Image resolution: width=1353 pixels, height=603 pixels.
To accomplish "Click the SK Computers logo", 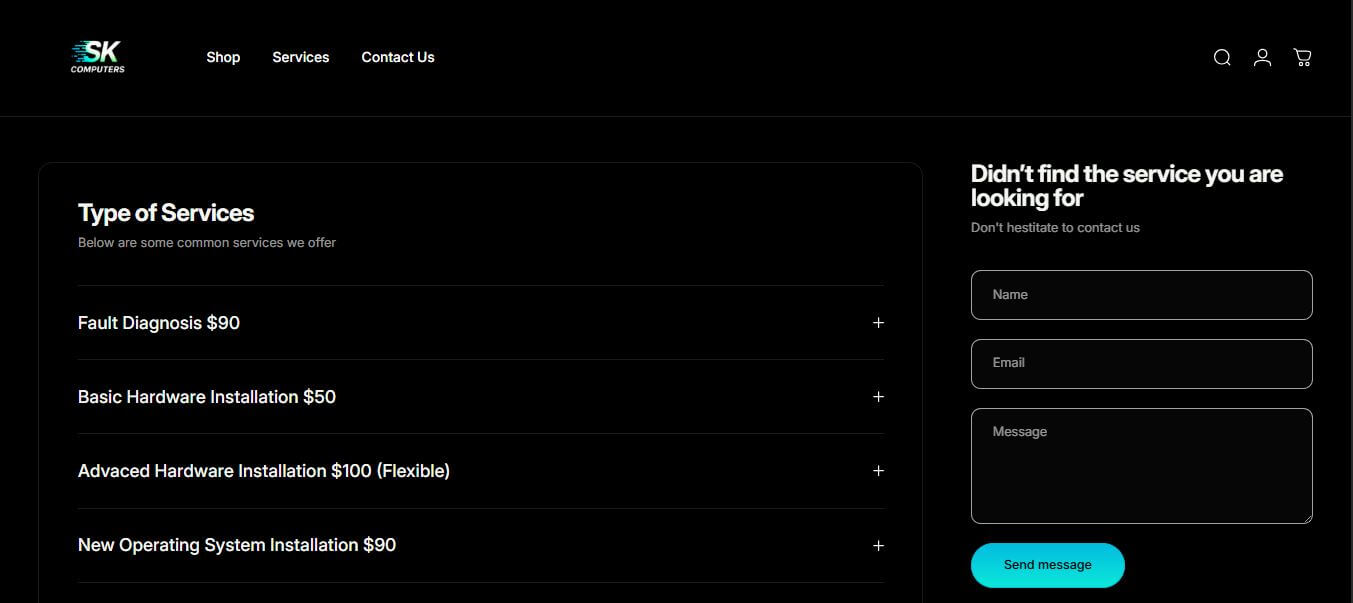I will [x=98, y=57].
